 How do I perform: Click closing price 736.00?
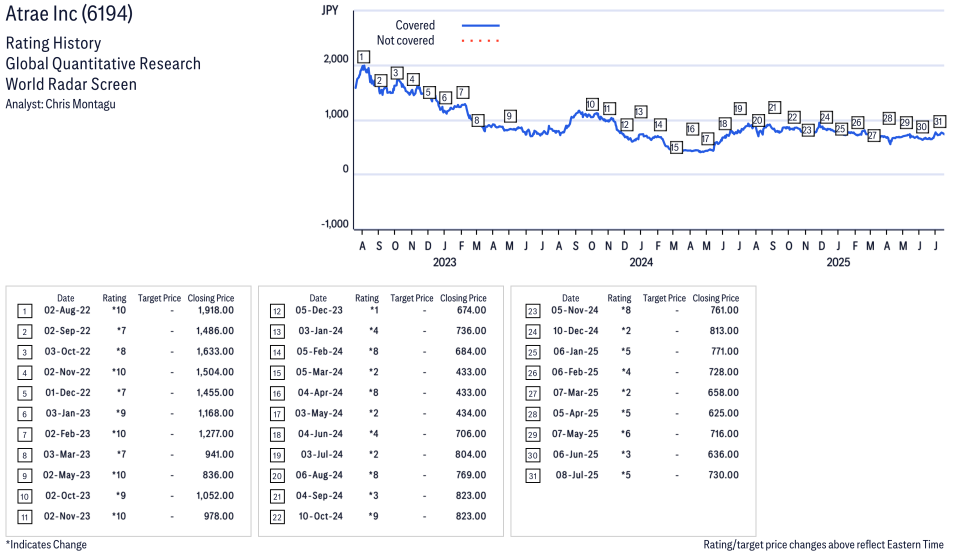[471, 331]
